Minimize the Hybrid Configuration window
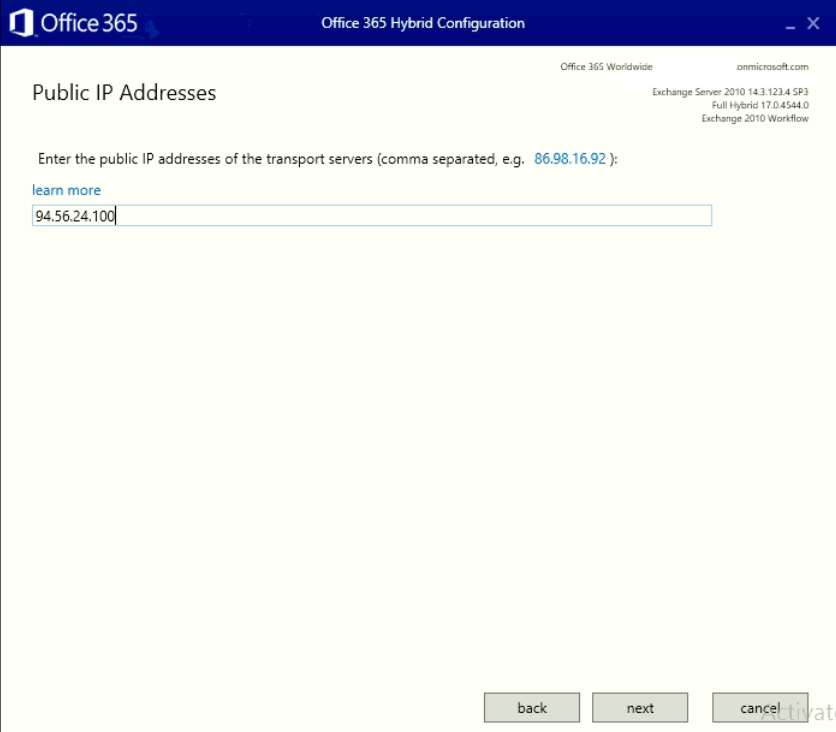Screen dimensions: 836x732 pyautogui.click(x=790, y=26)
